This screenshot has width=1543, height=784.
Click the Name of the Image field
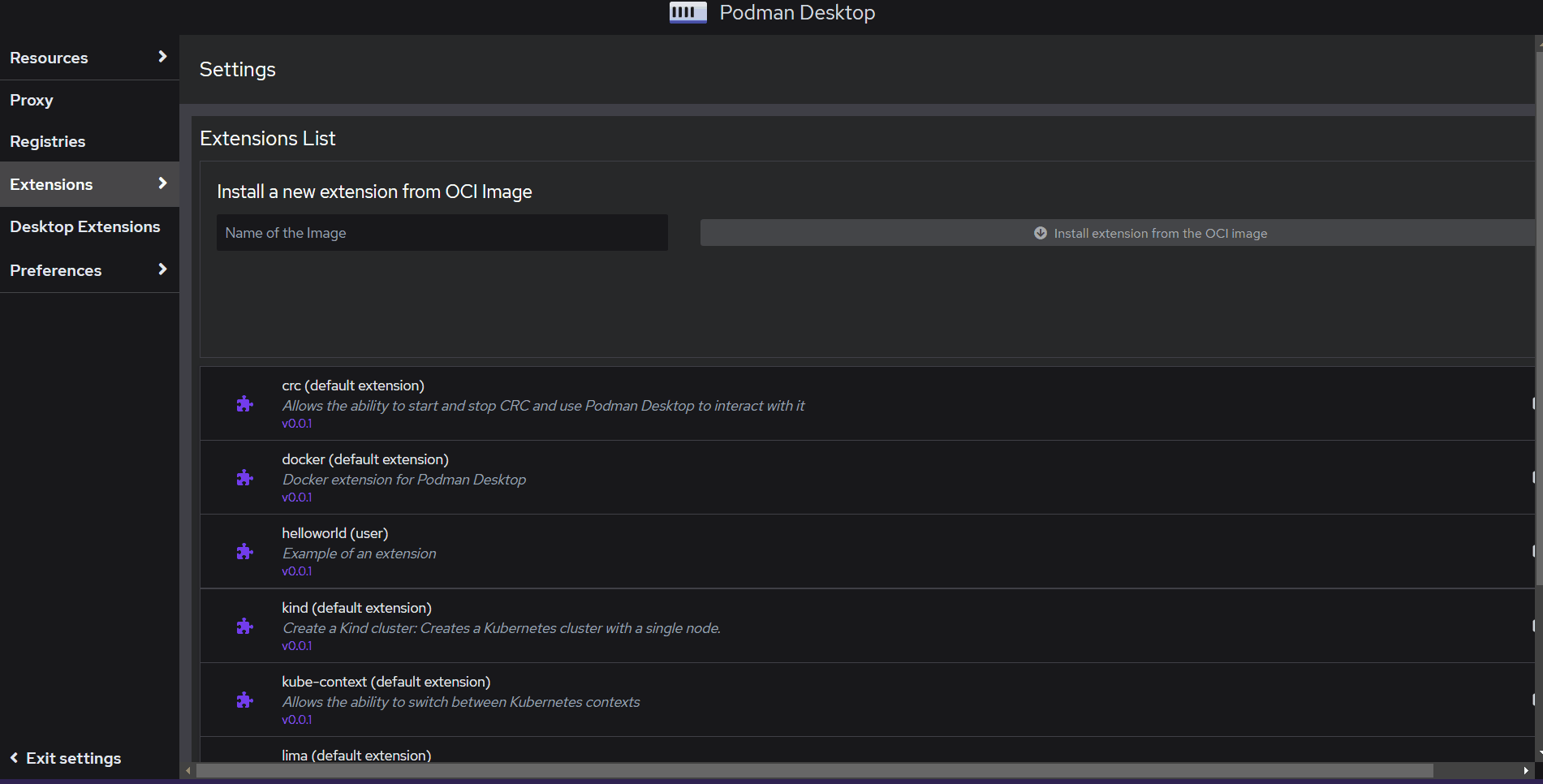pos(442,233)
